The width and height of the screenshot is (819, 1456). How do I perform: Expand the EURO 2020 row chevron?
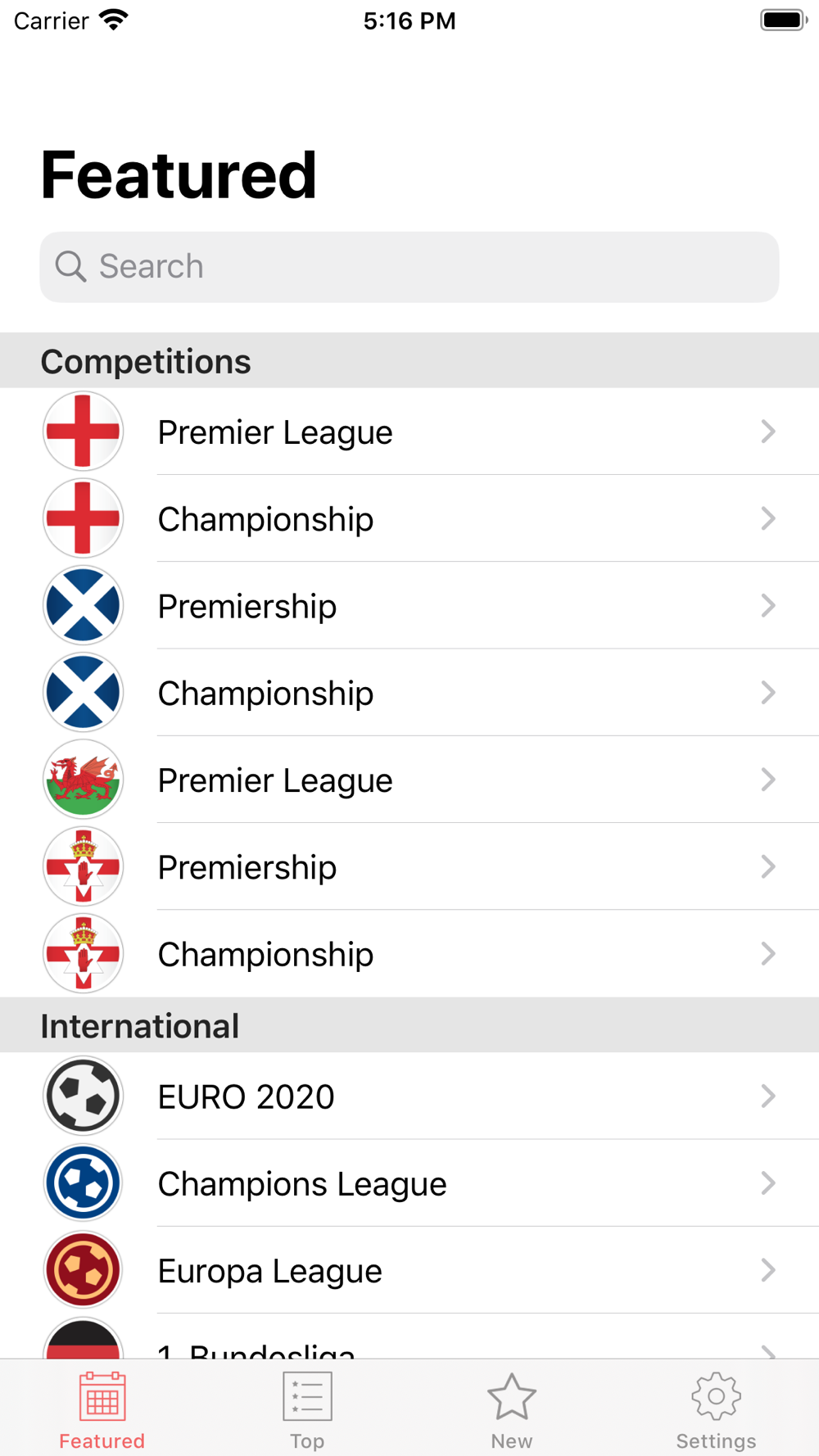(767, 1096)
